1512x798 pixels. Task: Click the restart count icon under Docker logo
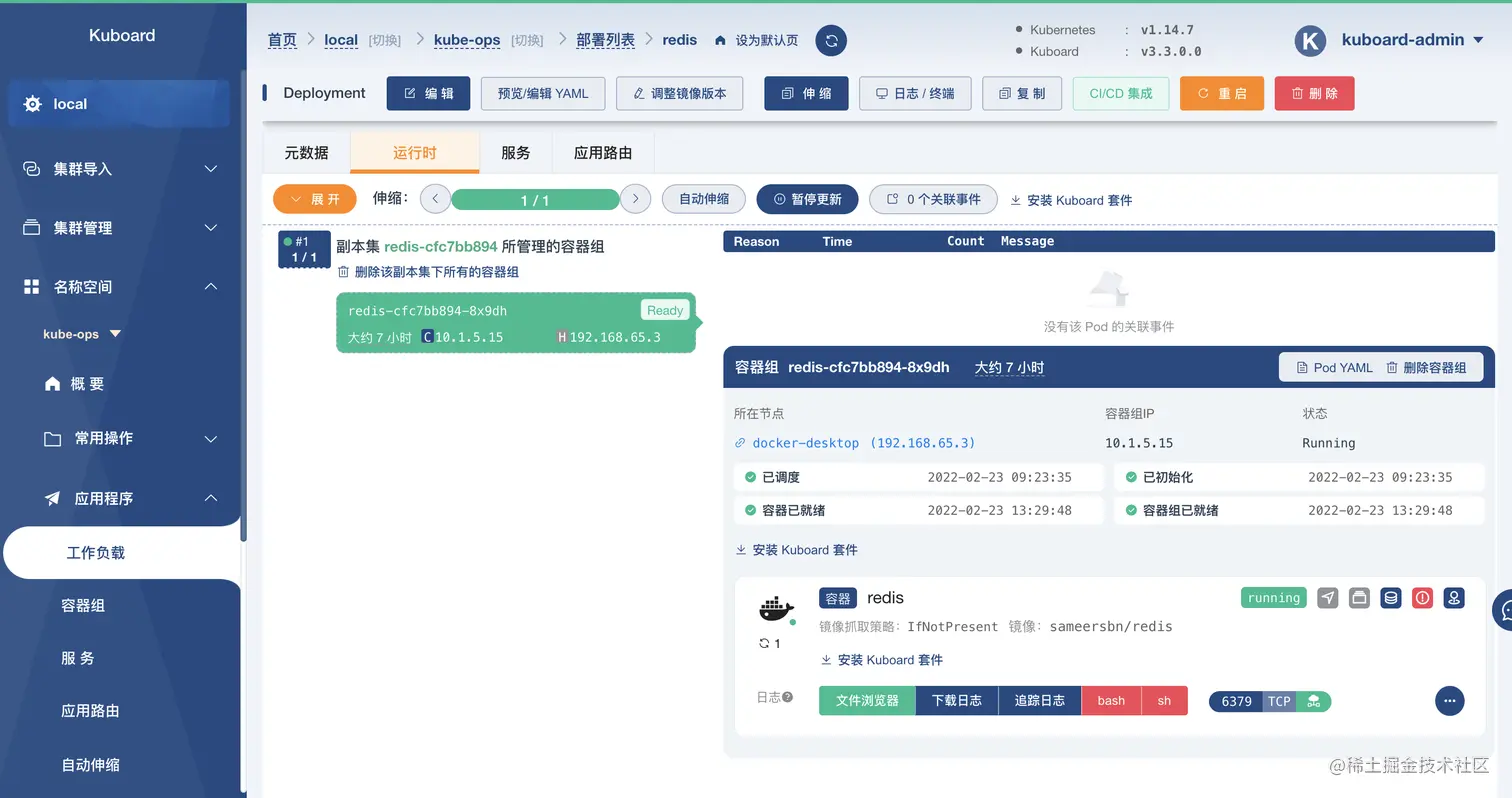764,644
